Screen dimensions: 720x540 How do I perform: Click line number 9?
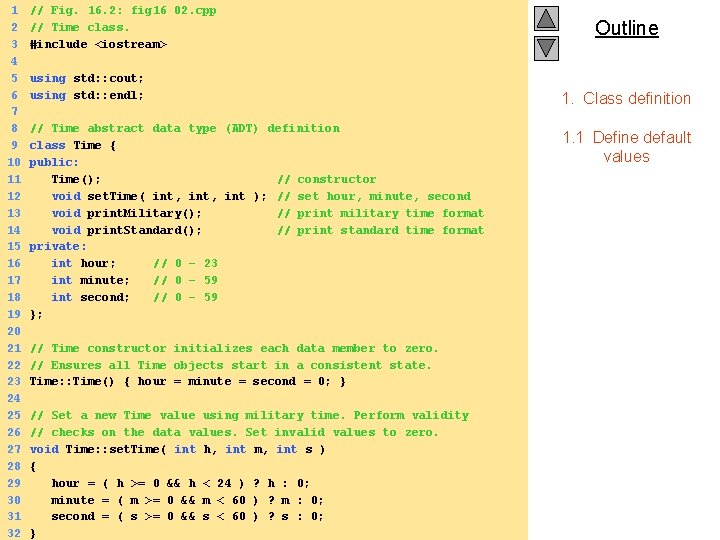(x=14, y=145)
